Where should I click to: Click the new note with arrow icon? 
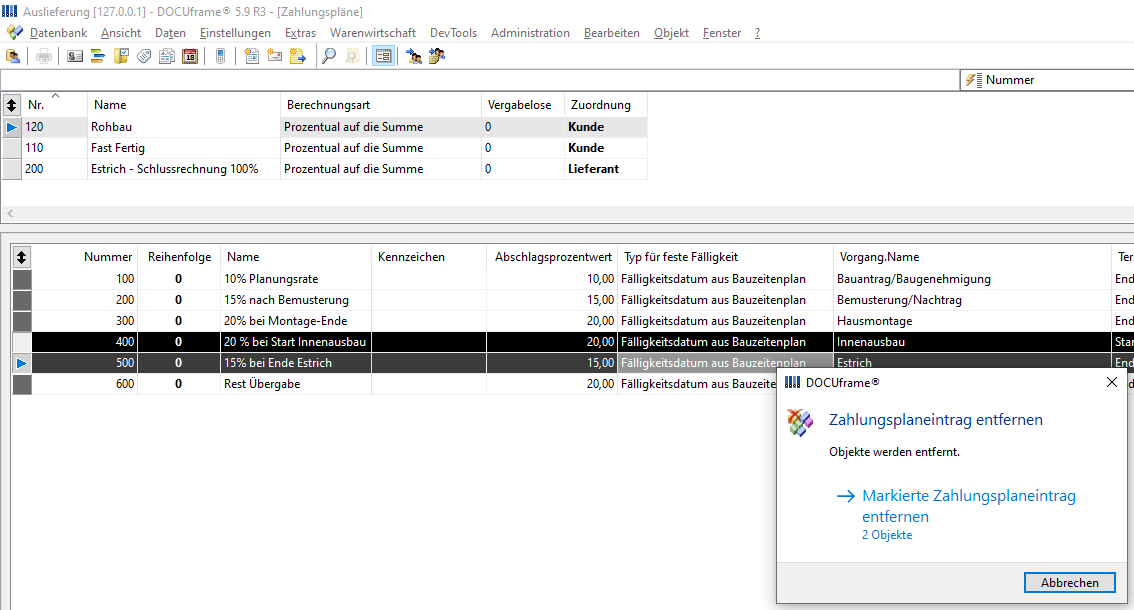(297, 56)
